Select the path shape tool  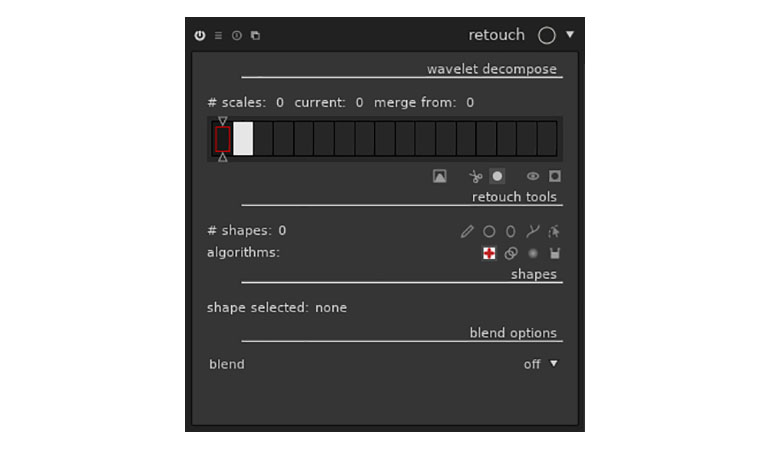pyautogui.click(x=533, y=231)
